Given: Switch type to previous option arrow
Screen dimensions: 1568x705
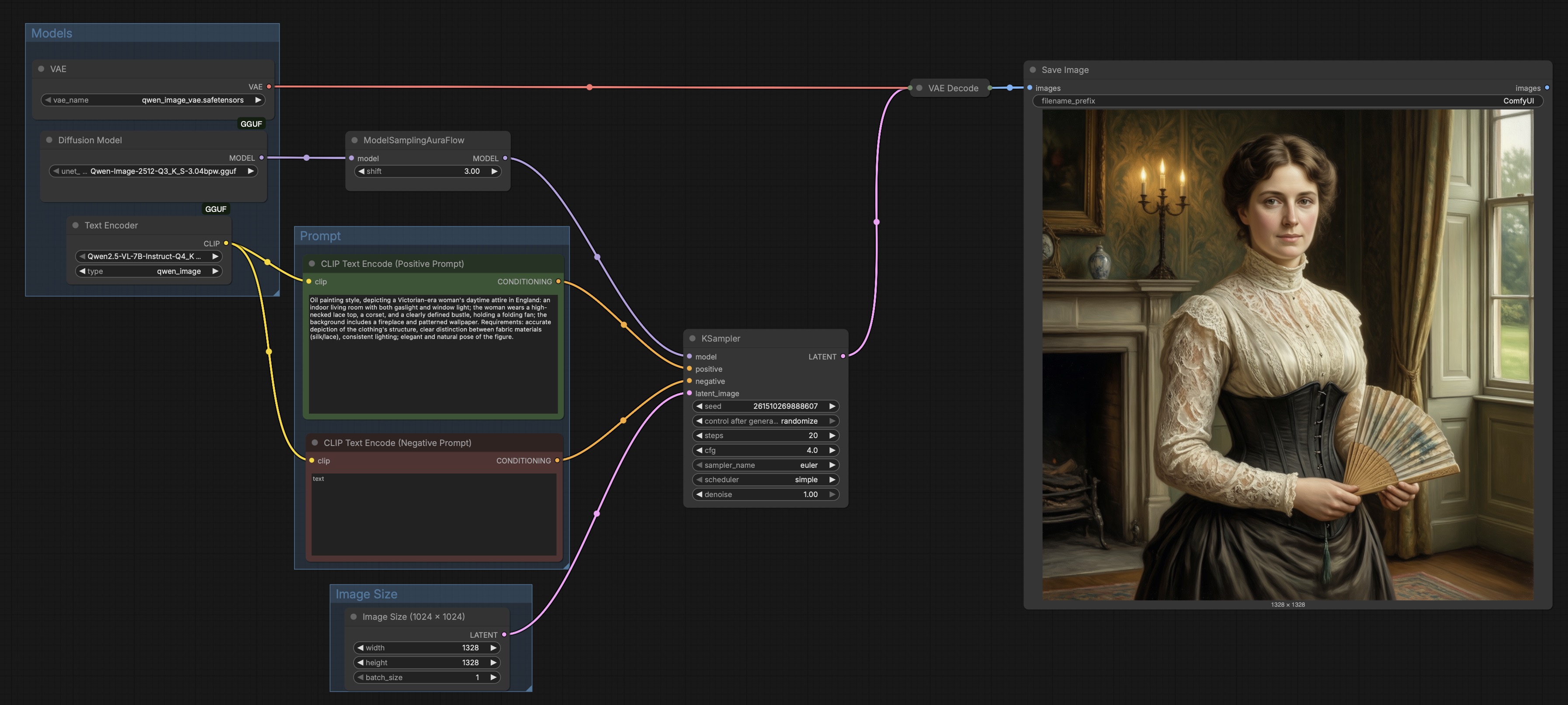Looking at the screenshot, I should click(82, 271).
